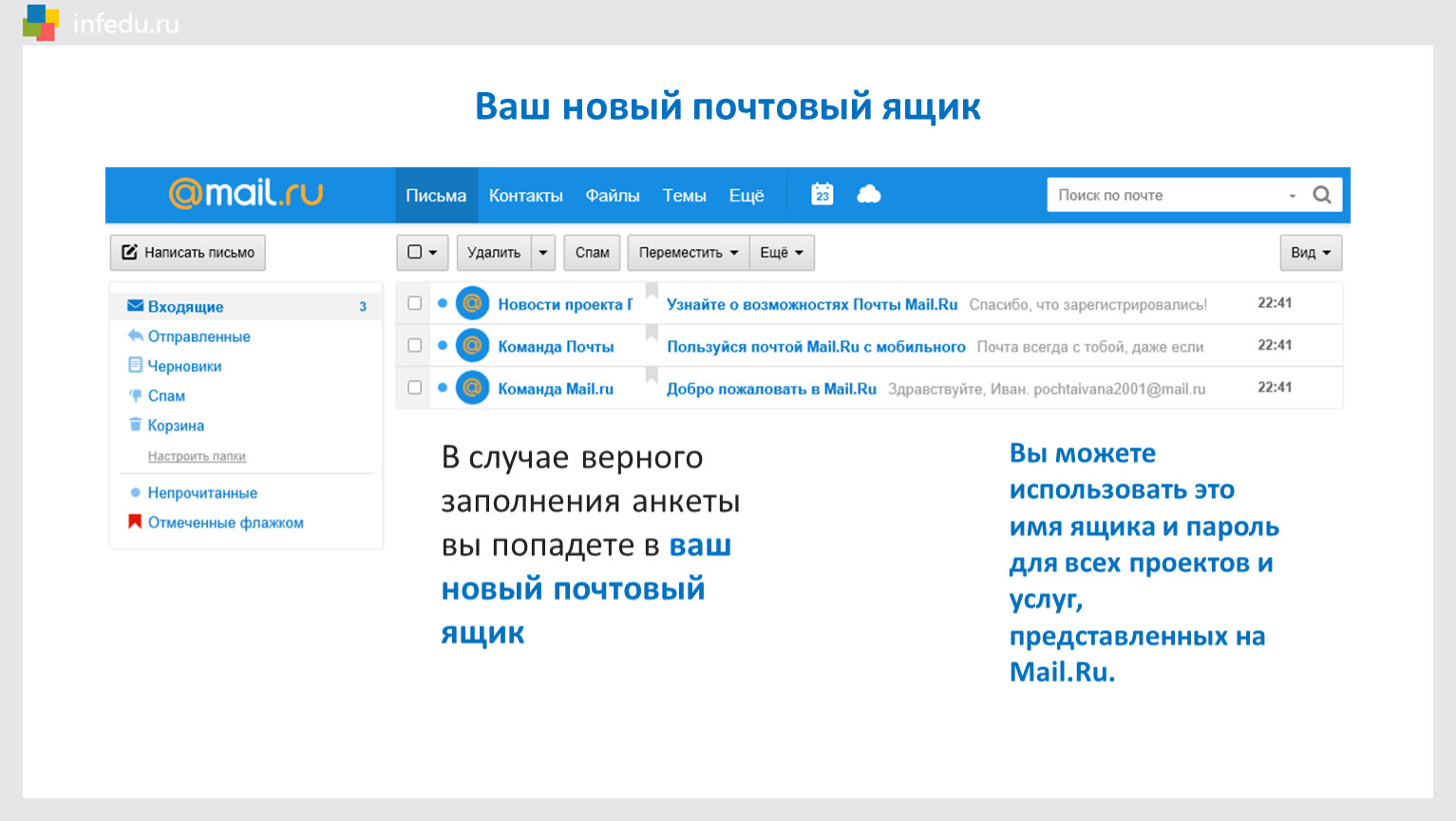Click Настроить папки link
The image size is (1456, 821).
(197, 456)
